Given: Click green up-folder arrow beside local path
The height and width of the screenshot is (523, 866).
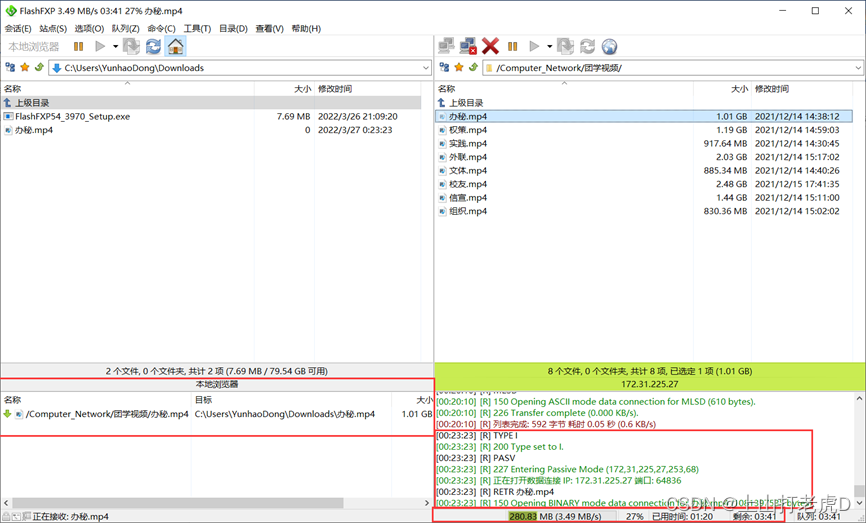Looking at the screenshot, I should pyautogui.click(x=39, y=68).
